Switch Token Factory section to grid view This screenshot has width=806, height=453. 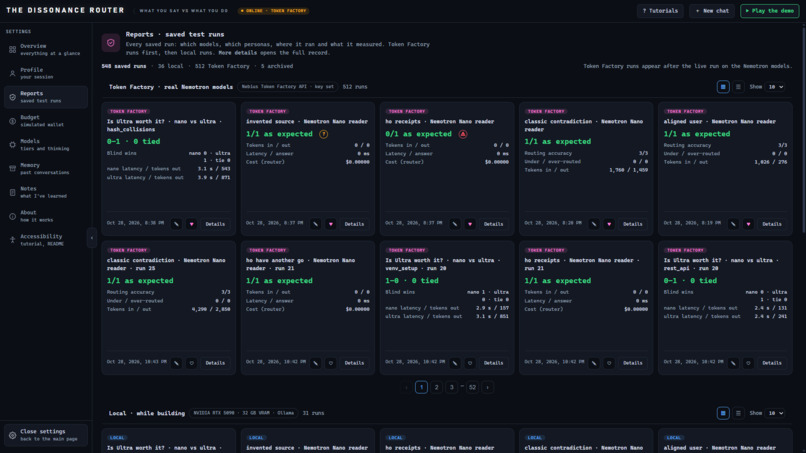[x=723, y=87]
